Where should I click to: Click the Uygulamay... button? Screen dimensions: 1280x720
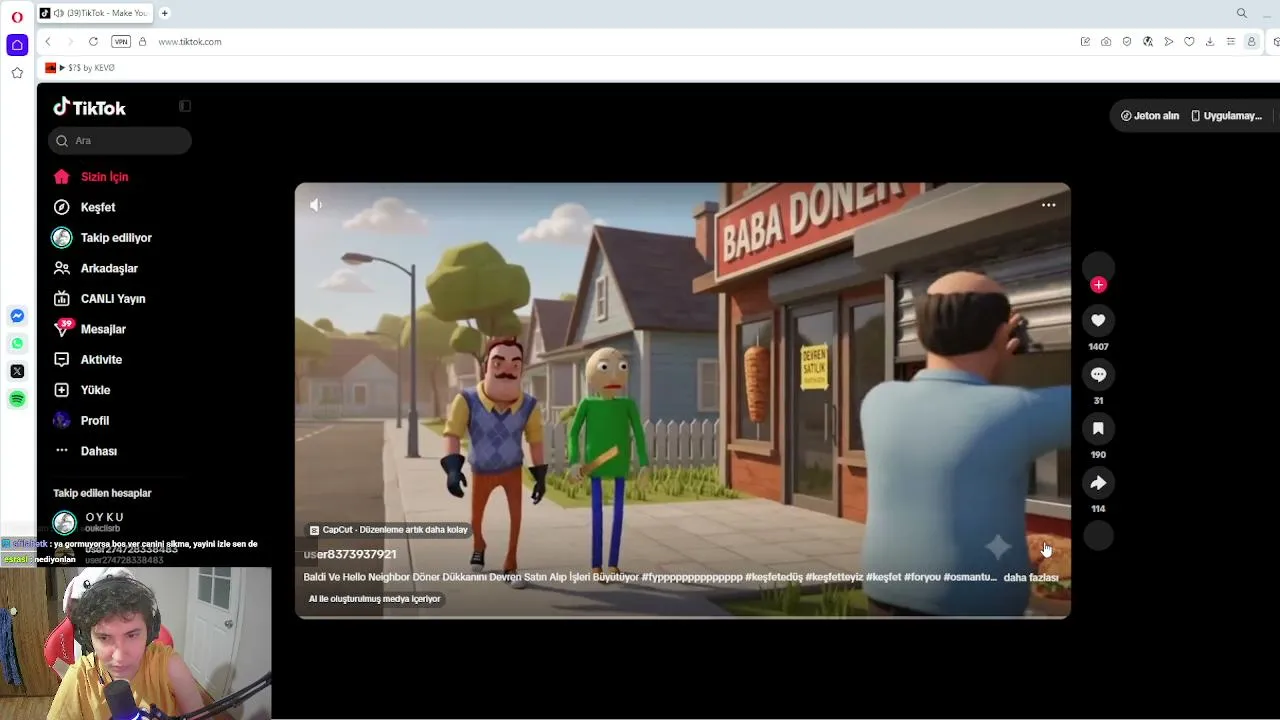pos(1226,116)
